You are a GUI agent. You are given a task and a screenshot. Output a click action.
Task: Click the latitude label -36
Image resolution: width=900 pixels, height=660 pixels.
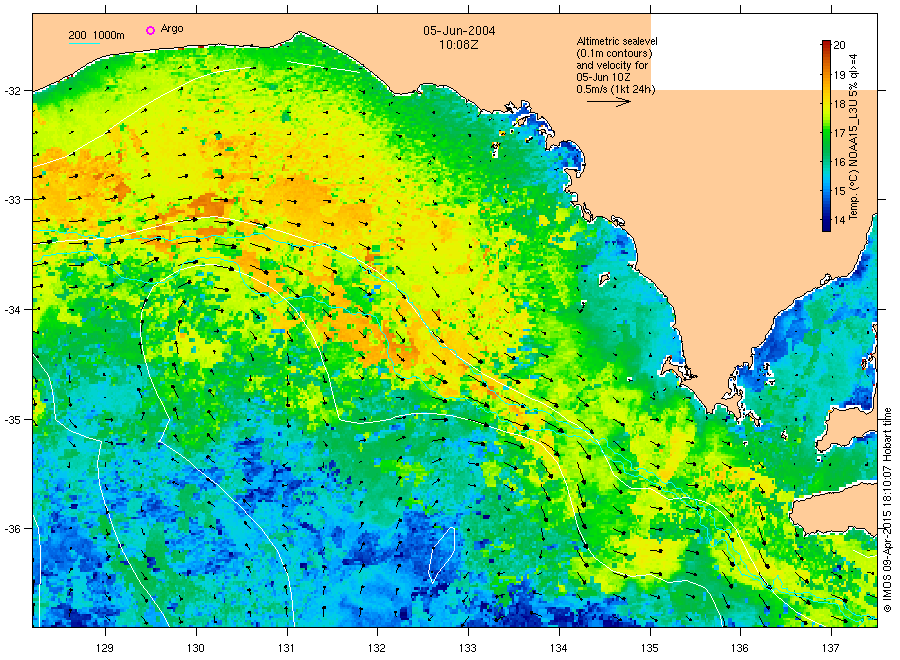(12, 529)
